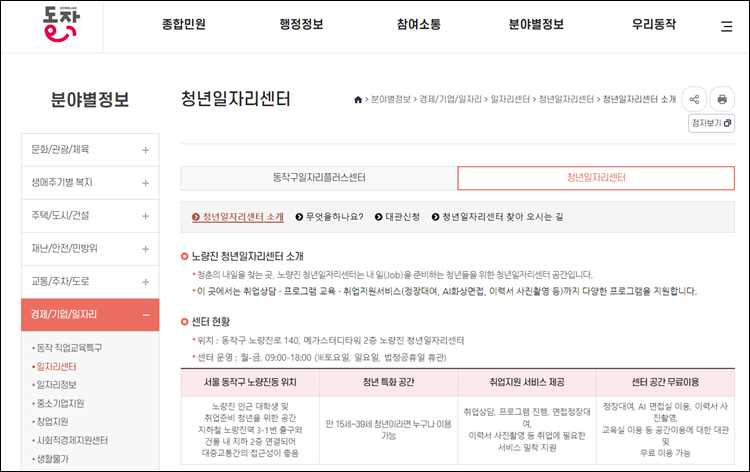750x472 pixels.
Task: Select 일자리센터 in sidebar submenu
Action: (56, 367)
